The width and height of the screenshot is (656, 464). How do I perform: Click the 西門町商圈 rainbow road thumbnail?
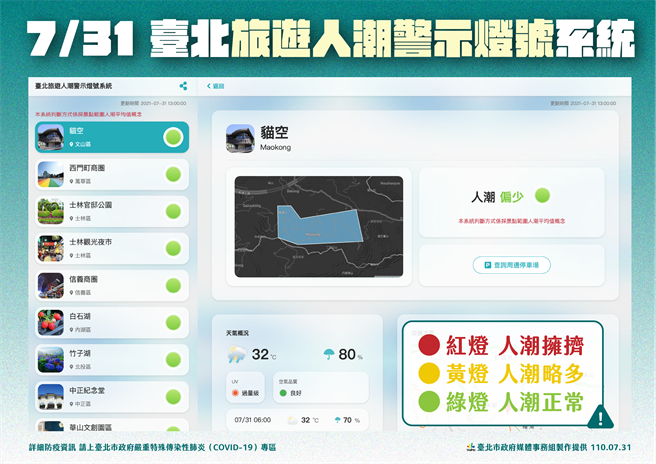[x=51, y=174]
